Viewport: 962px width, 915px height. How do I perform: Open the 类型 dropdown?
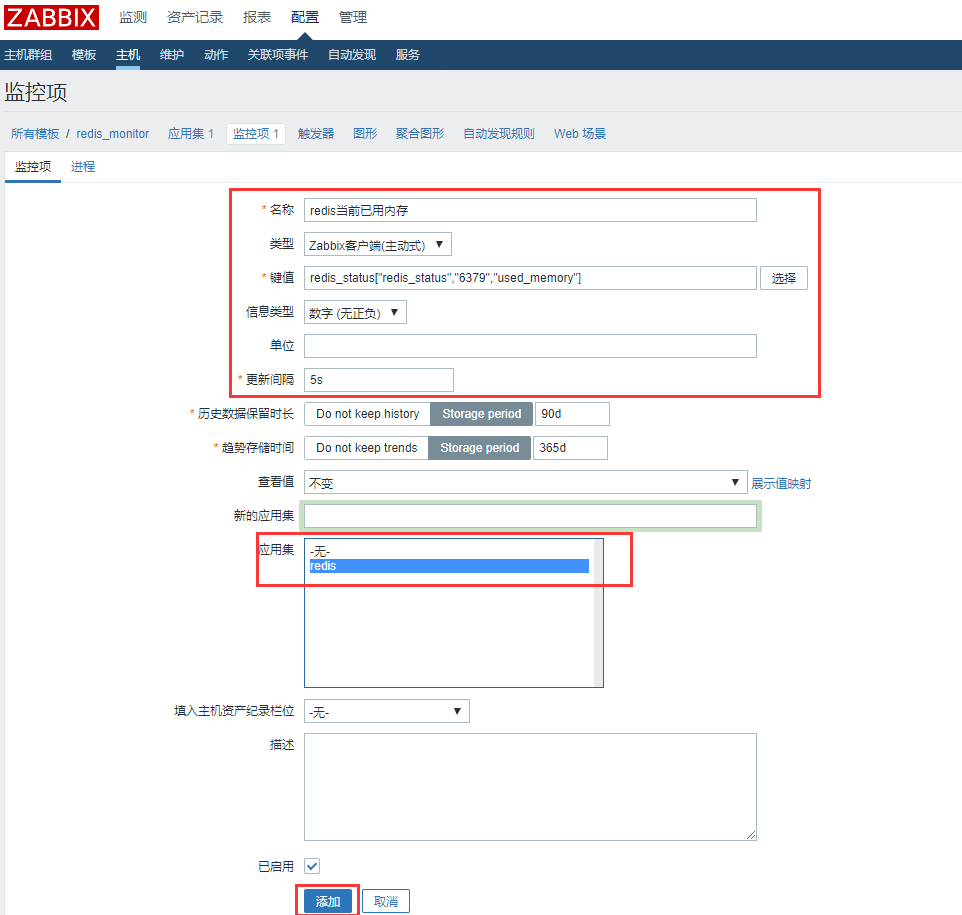click(x=378, y=244)
